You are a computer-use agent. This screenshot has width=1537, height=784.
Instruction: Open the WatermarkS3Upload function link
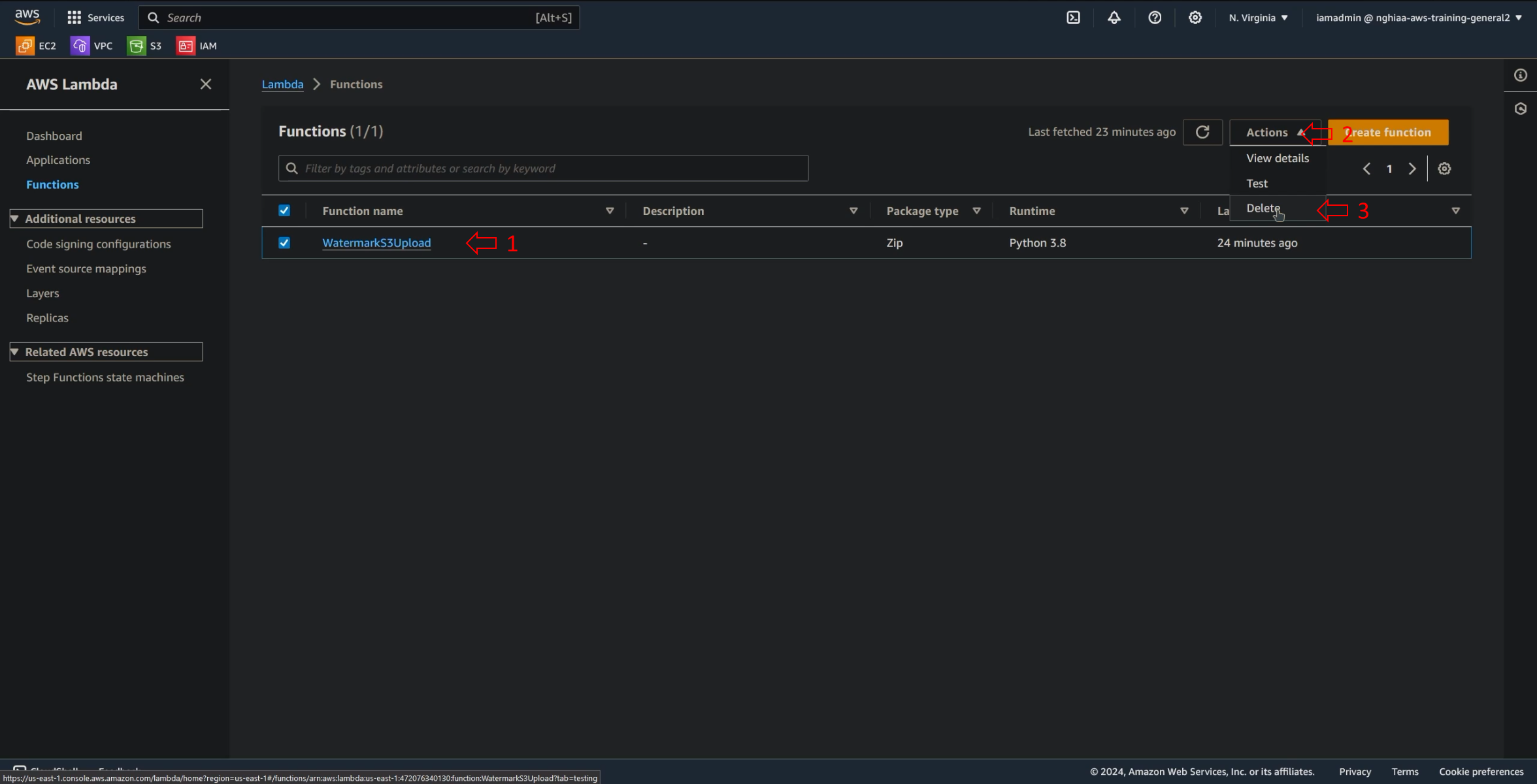(x=376, y=243)
